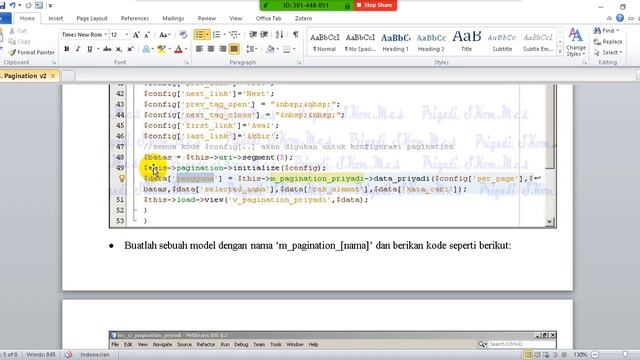Click Replace button
This screenshot has width=640, height=360.
[x=608, y=42]
